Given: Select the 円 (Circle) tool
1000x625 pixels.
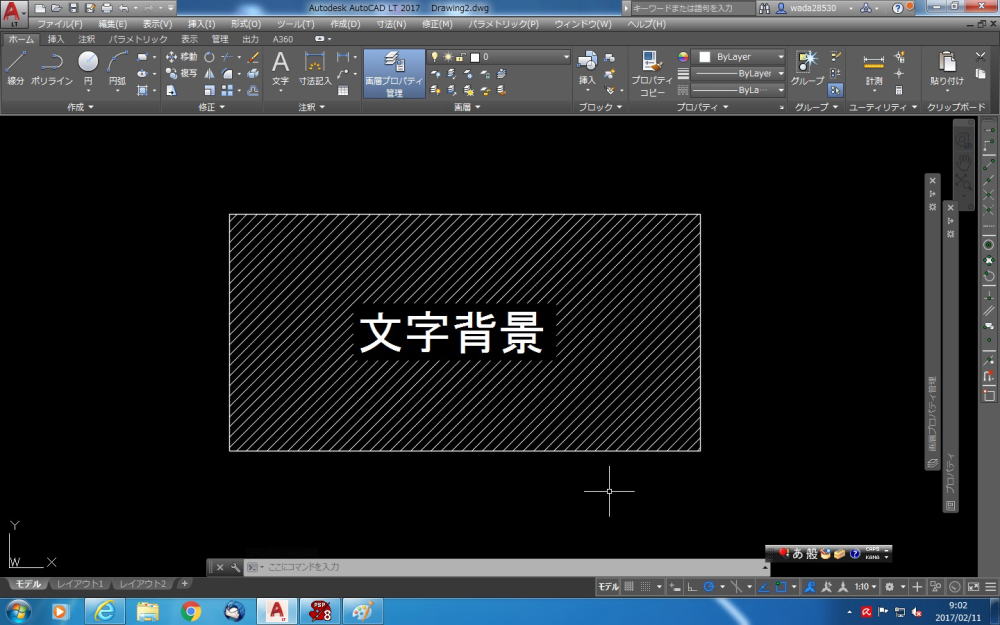Looking at the screenshot, I should tap(88, 69).
